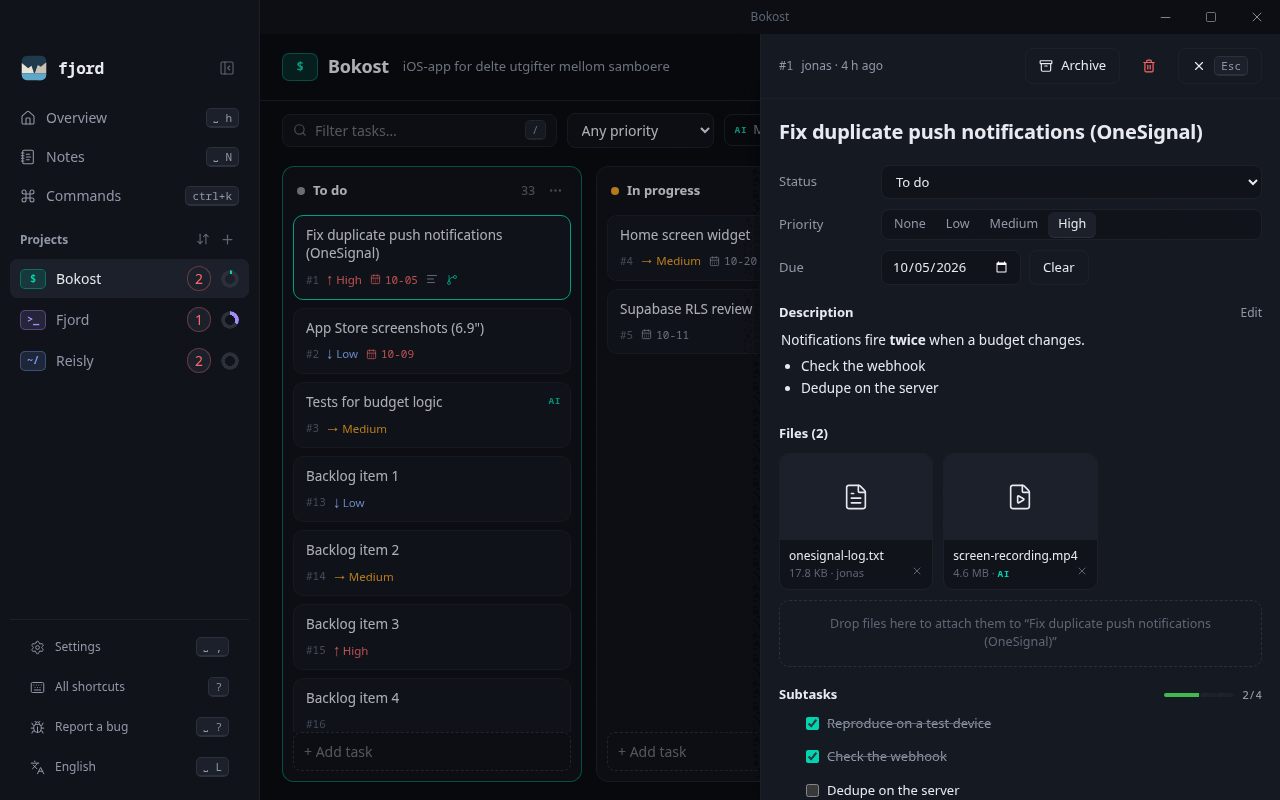The width and height of the screenshot is (1280, 800).
Task: Click the subtasks progress bar showing 2/4
Action: pos(1199,694)
